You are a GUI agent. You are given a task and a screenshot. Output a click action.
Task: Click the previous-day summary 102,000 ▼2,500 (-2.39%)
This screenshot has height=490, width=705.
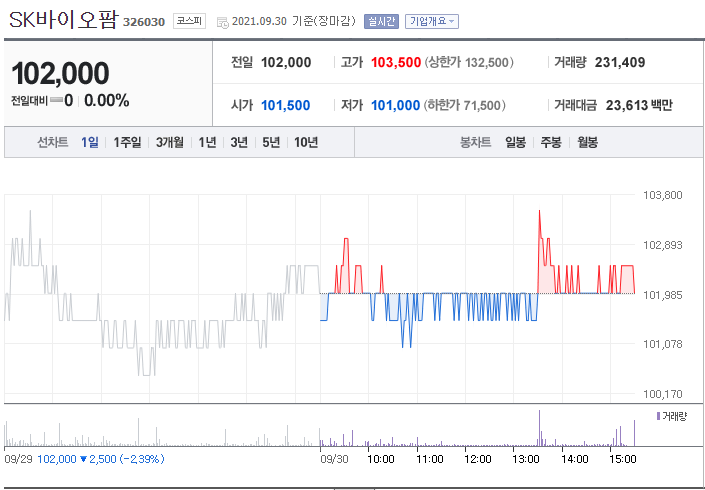click(x=101, y=459)
